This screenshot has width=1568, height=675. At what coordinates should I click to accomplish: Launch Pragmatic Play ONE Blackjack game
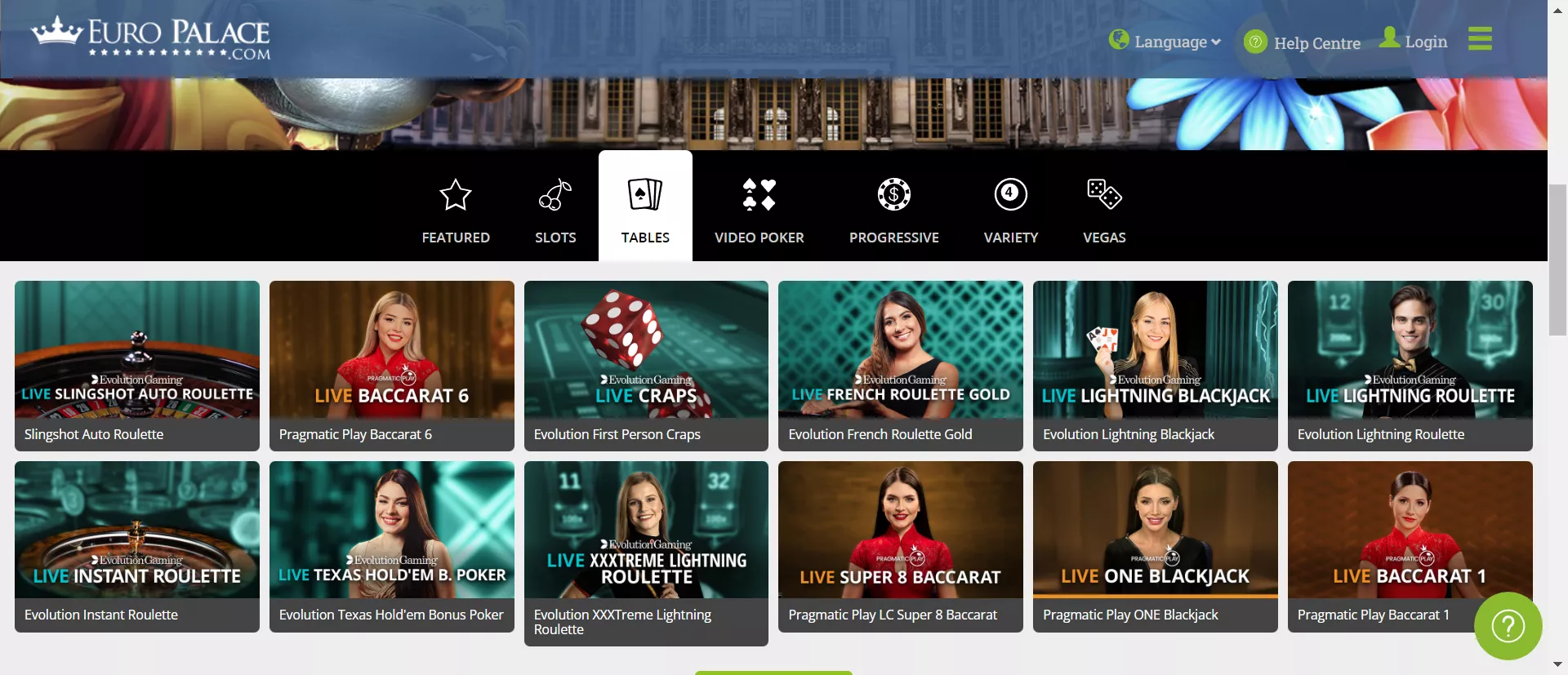pyautogui.click(x=1155, y=531)
